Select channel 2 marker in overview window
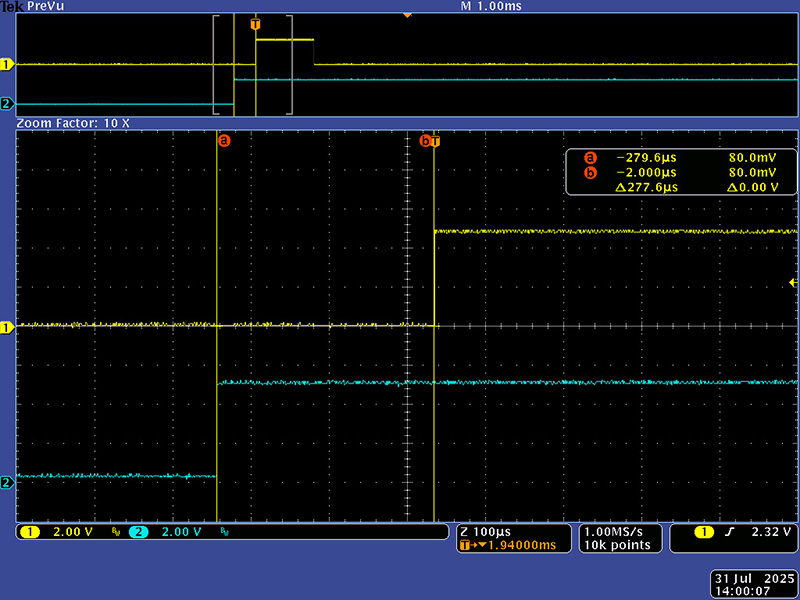This screenshot has height=600, width=800. 6,104
